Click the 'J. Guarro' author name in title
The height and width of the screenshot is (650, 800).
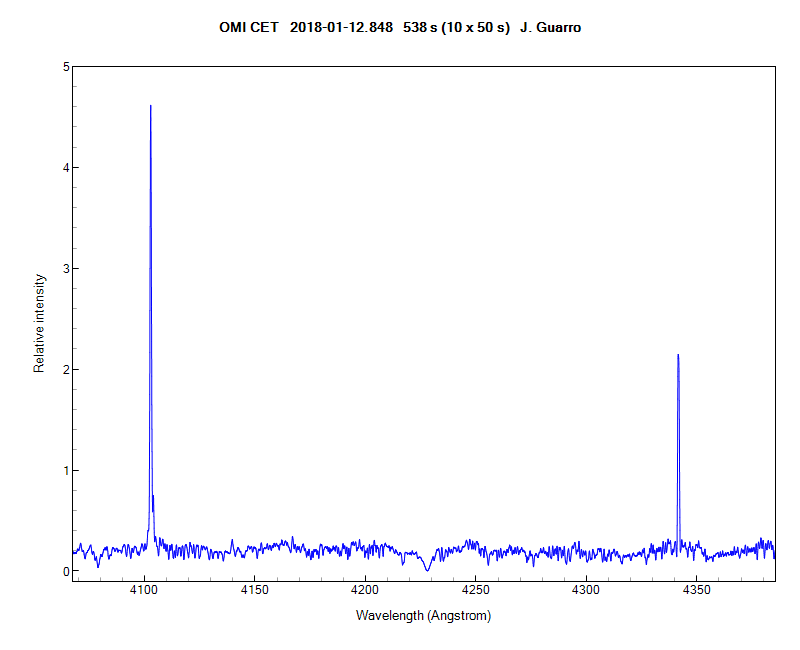[x=551, y=28]
